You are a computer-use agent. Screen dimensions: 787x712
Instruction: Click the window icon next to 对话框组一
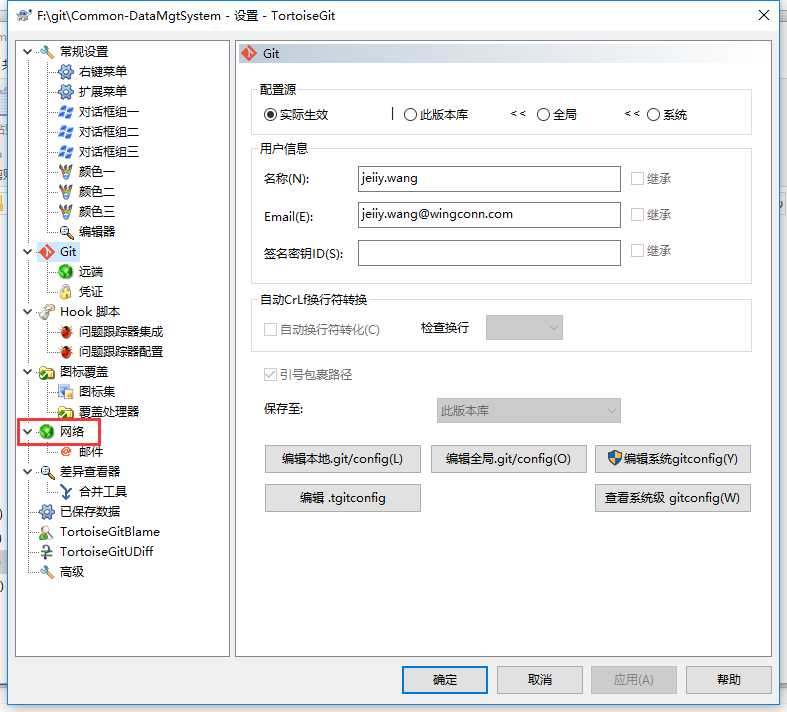(x=66, y=111)
